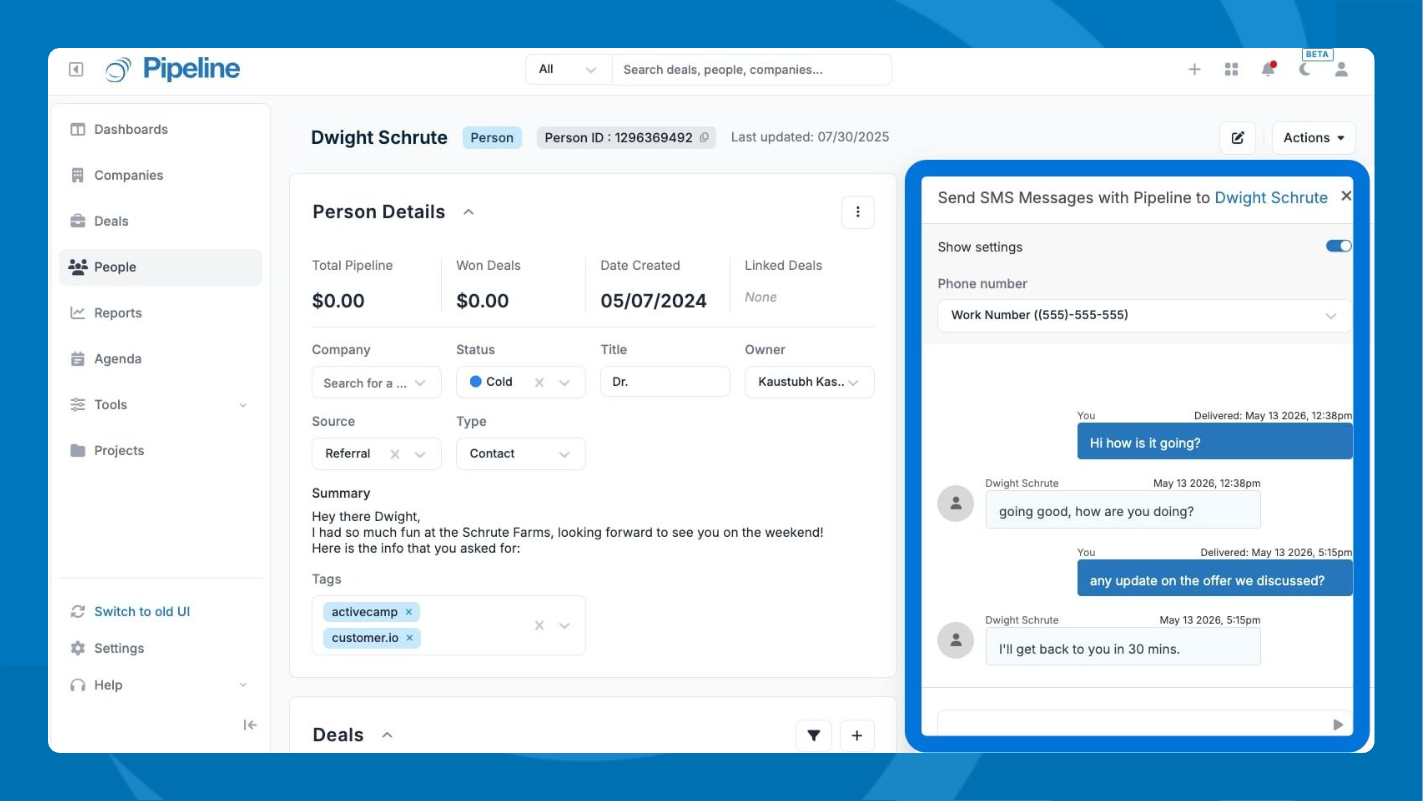
Task: Toggle the Show settings switch
Action: coord(1338,246)
